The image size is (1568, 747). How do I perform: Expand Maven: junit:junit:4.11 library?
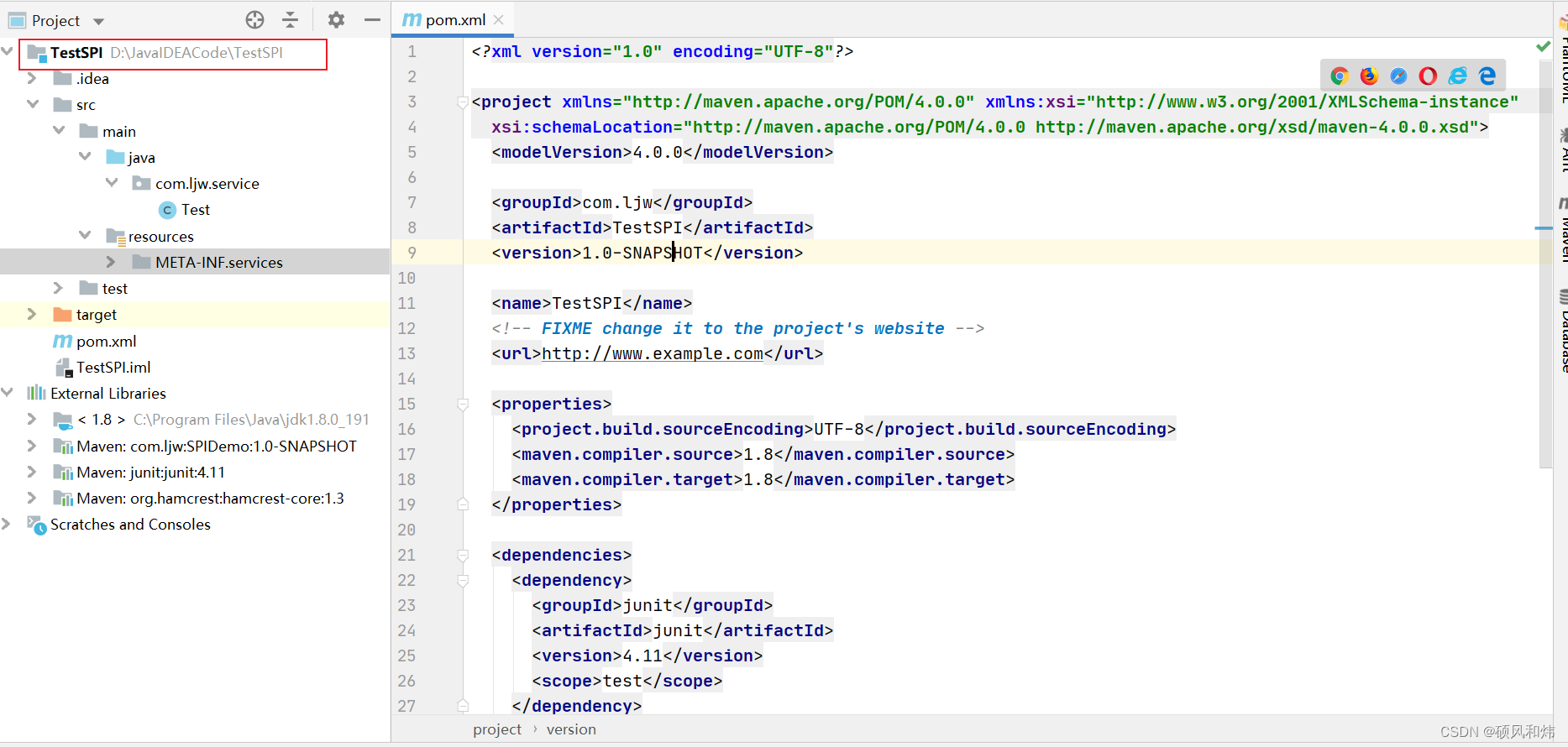32,472
